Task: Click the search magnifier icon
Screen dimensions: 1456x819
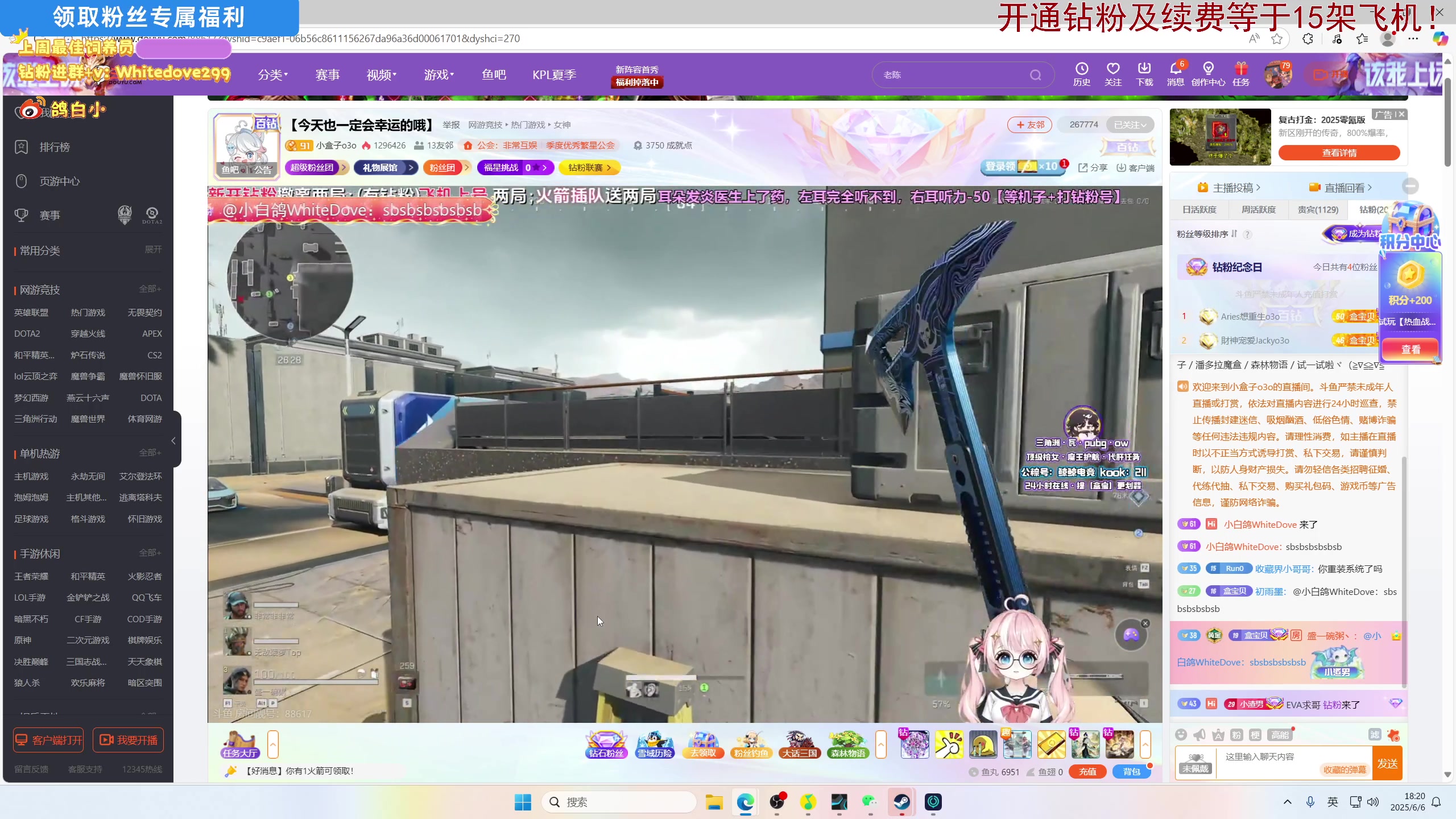Action: point(1035,75)
